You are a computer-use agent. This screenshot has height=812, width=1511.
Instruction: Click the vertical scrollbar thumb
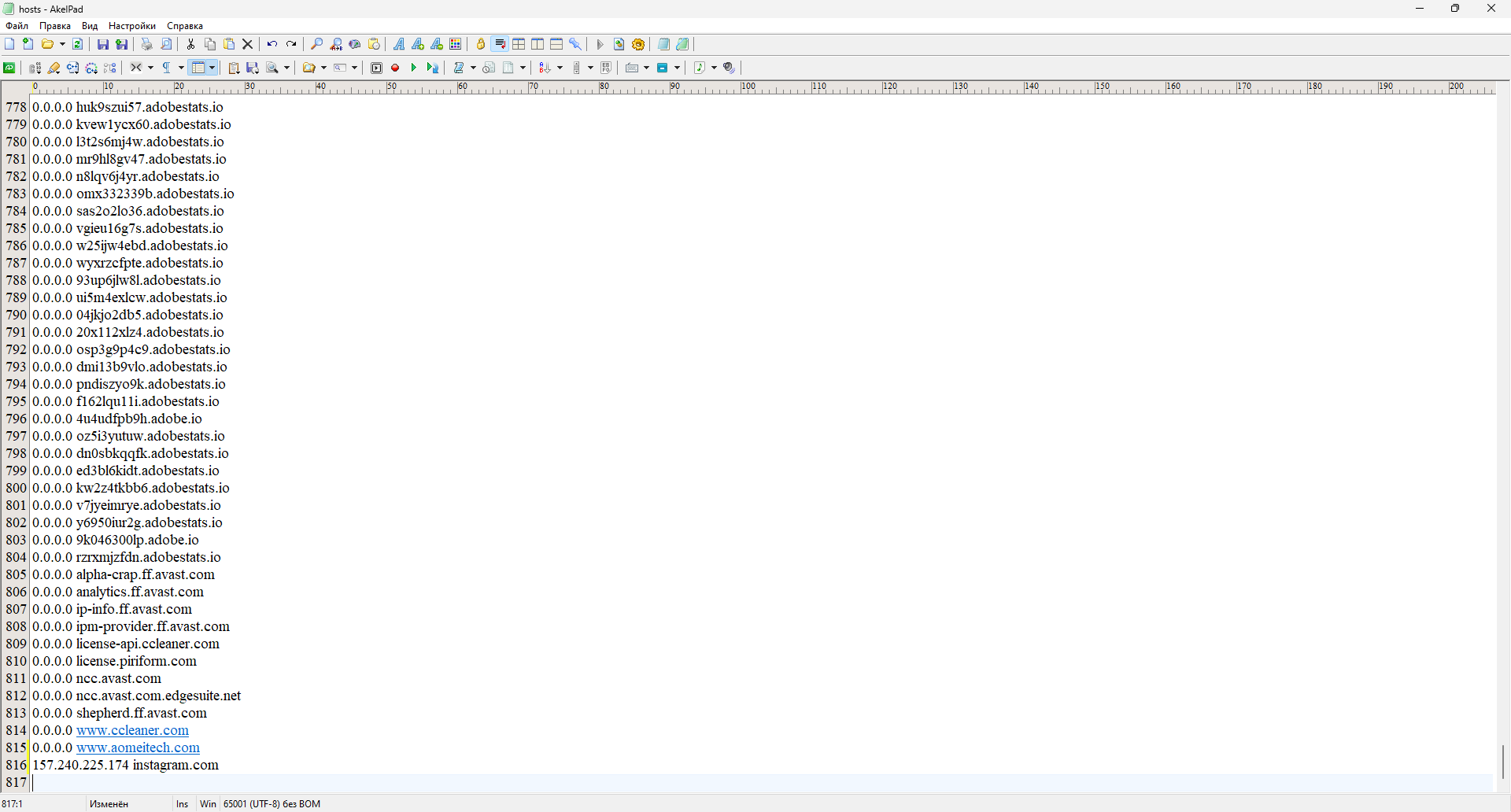click(x=1502, y=761)
